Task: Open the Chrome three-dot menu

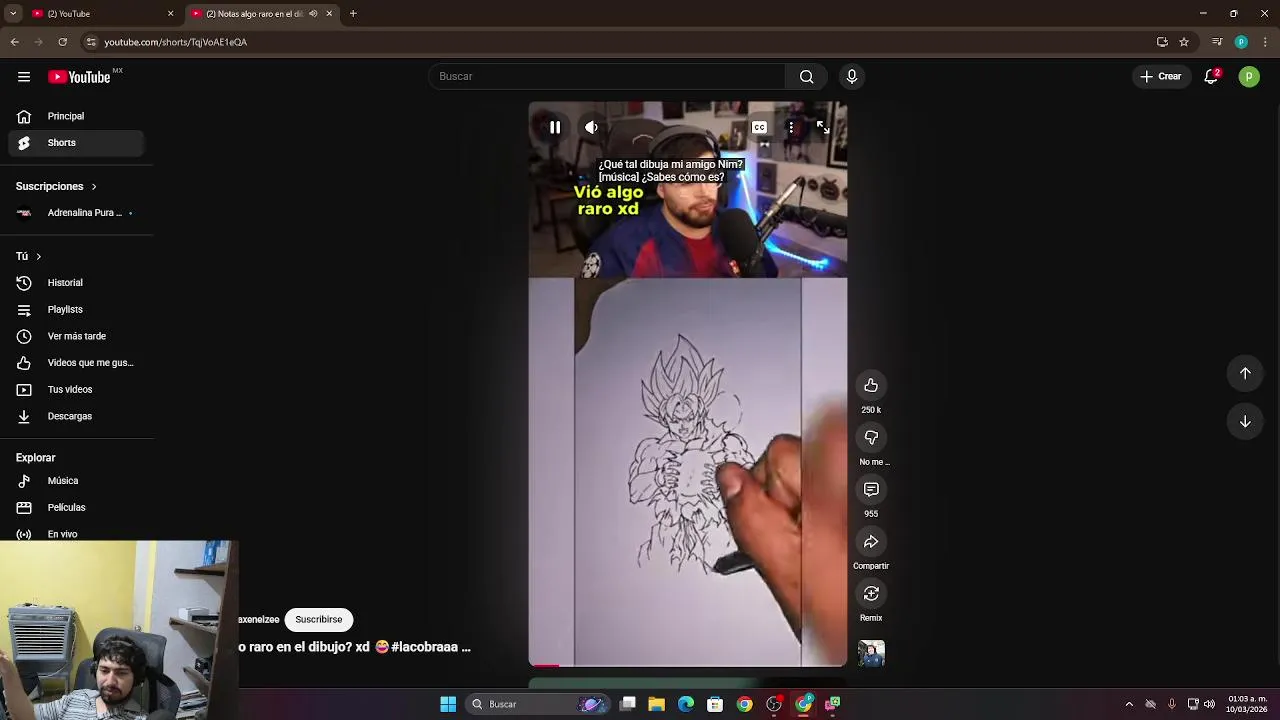Action: click(x=1266, y=42)
